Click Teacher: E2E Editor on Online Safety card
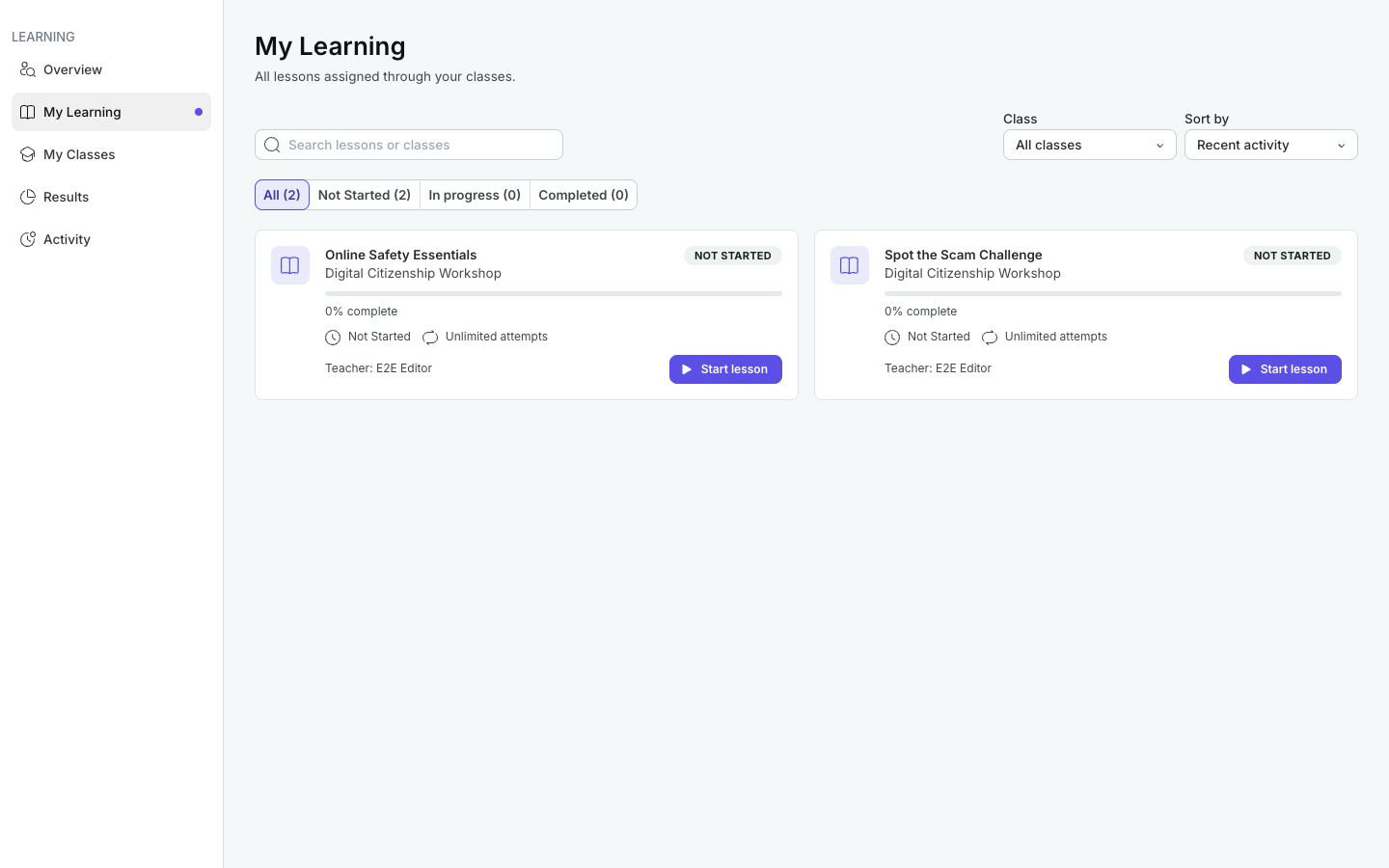1389x868 pixels. [378, 368]
